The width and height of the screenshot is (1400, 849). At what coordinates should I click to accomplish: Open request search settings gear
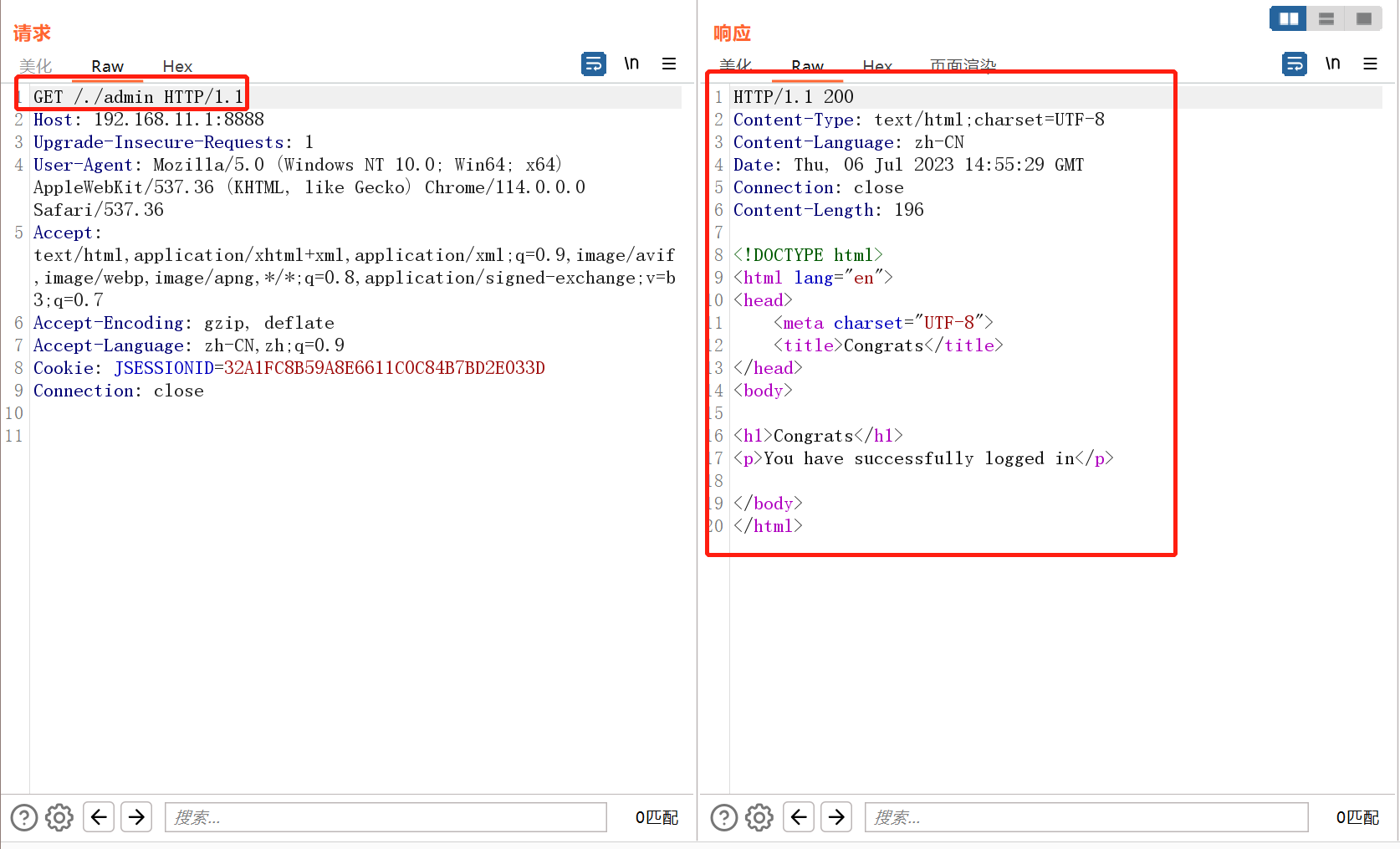click(x=59, y=817)
